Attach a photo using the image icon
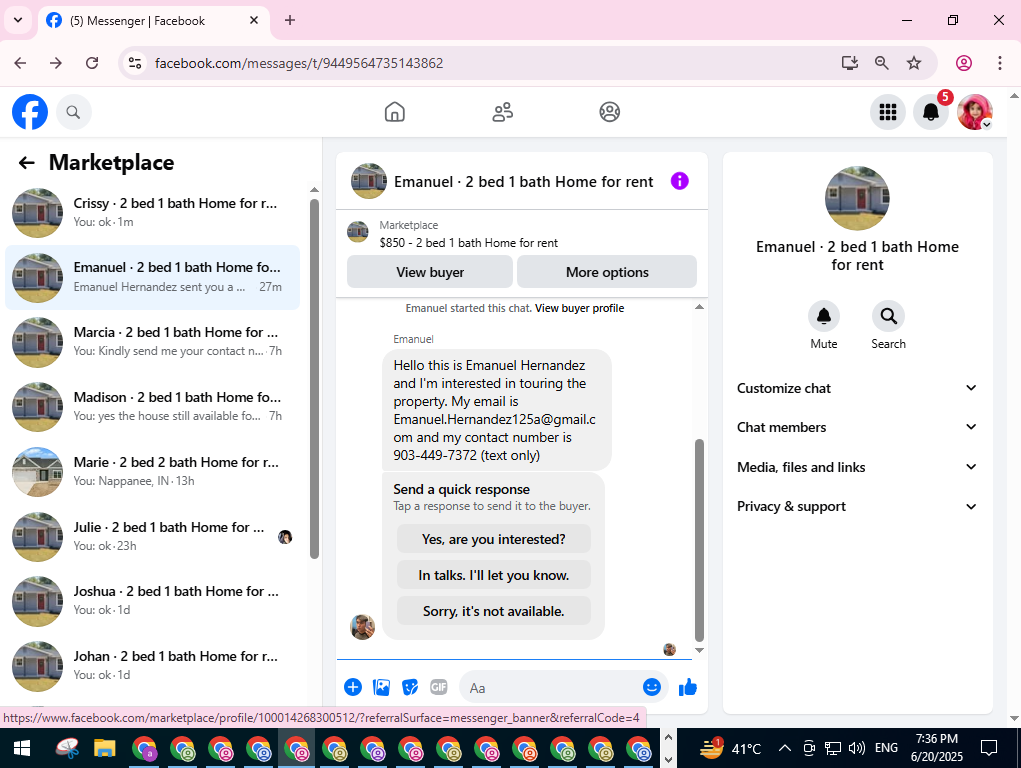Image resolution: width=1021 pixels, height=768 pixels. [x=382, y=687]
